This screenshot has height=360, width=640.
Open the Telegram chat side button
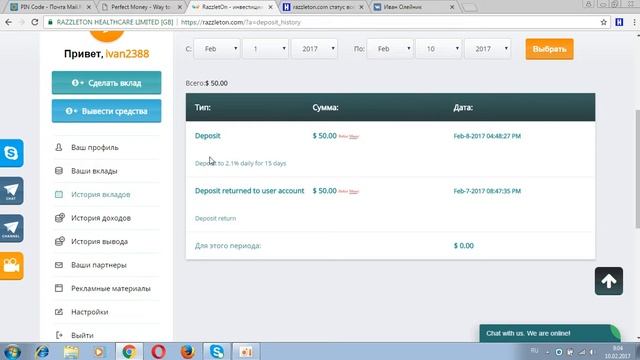[x=11, y=191]
